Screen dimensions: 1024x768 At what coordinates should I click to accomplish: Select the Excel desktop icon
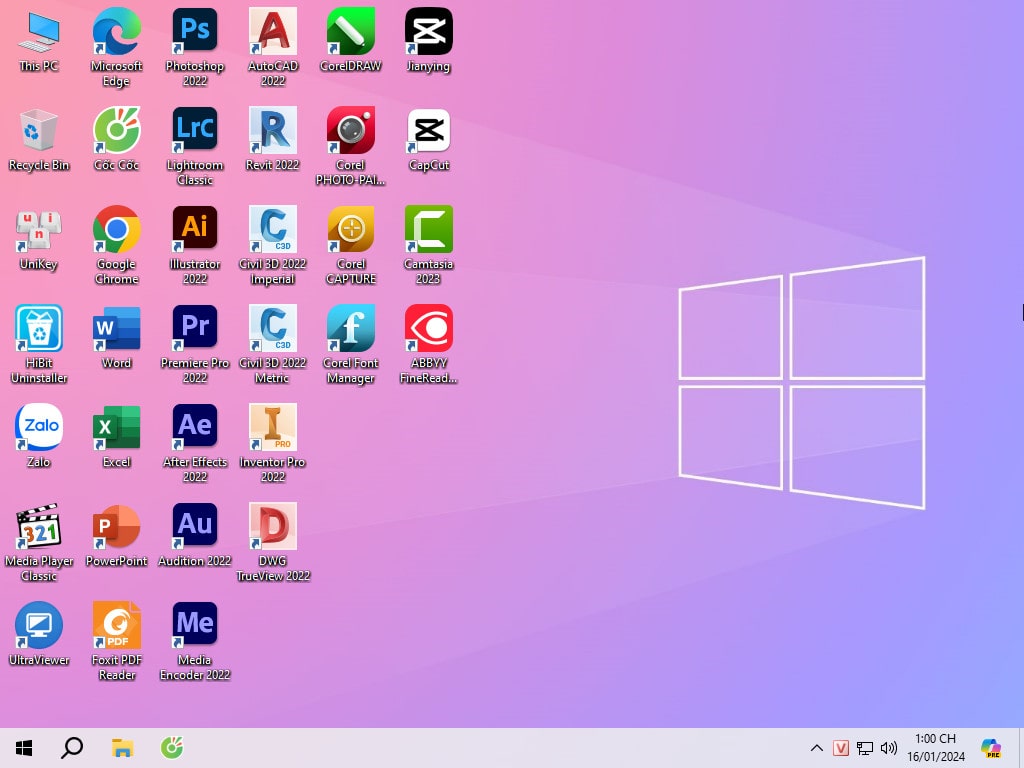tap(116, 436)
